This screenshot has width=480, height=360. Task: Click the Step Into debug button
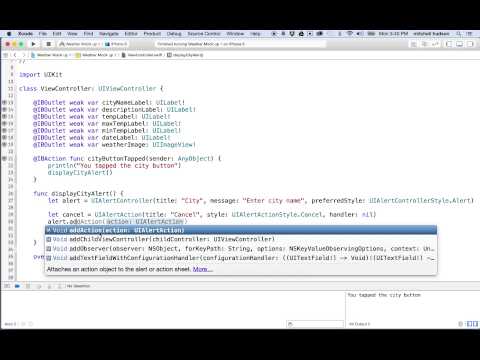(x=49, y=286)
